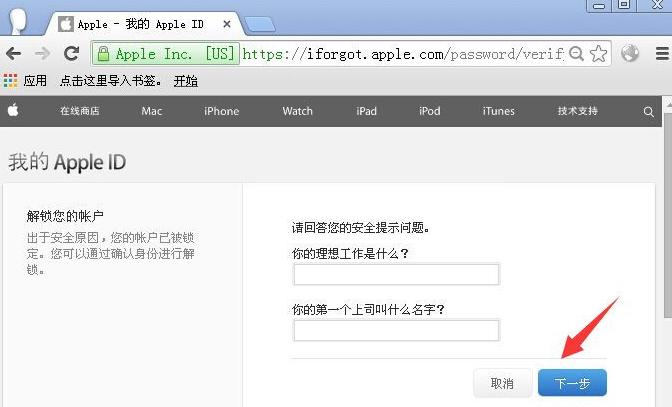This screenshot has width=672, height=407.
Task: Click the browser forward arrow
Action: tap(42, 54)
